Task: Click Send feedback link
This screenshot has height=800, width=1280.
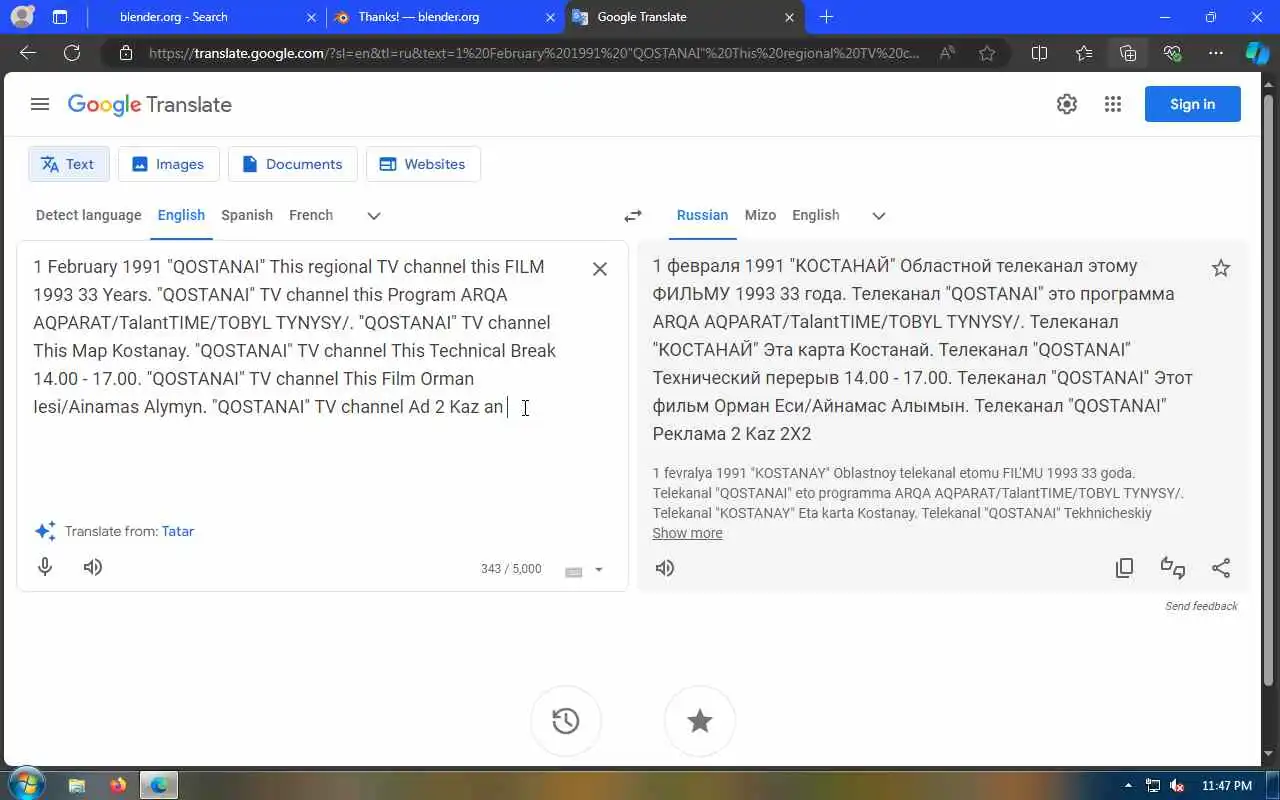Action: tap(1201, 606)
